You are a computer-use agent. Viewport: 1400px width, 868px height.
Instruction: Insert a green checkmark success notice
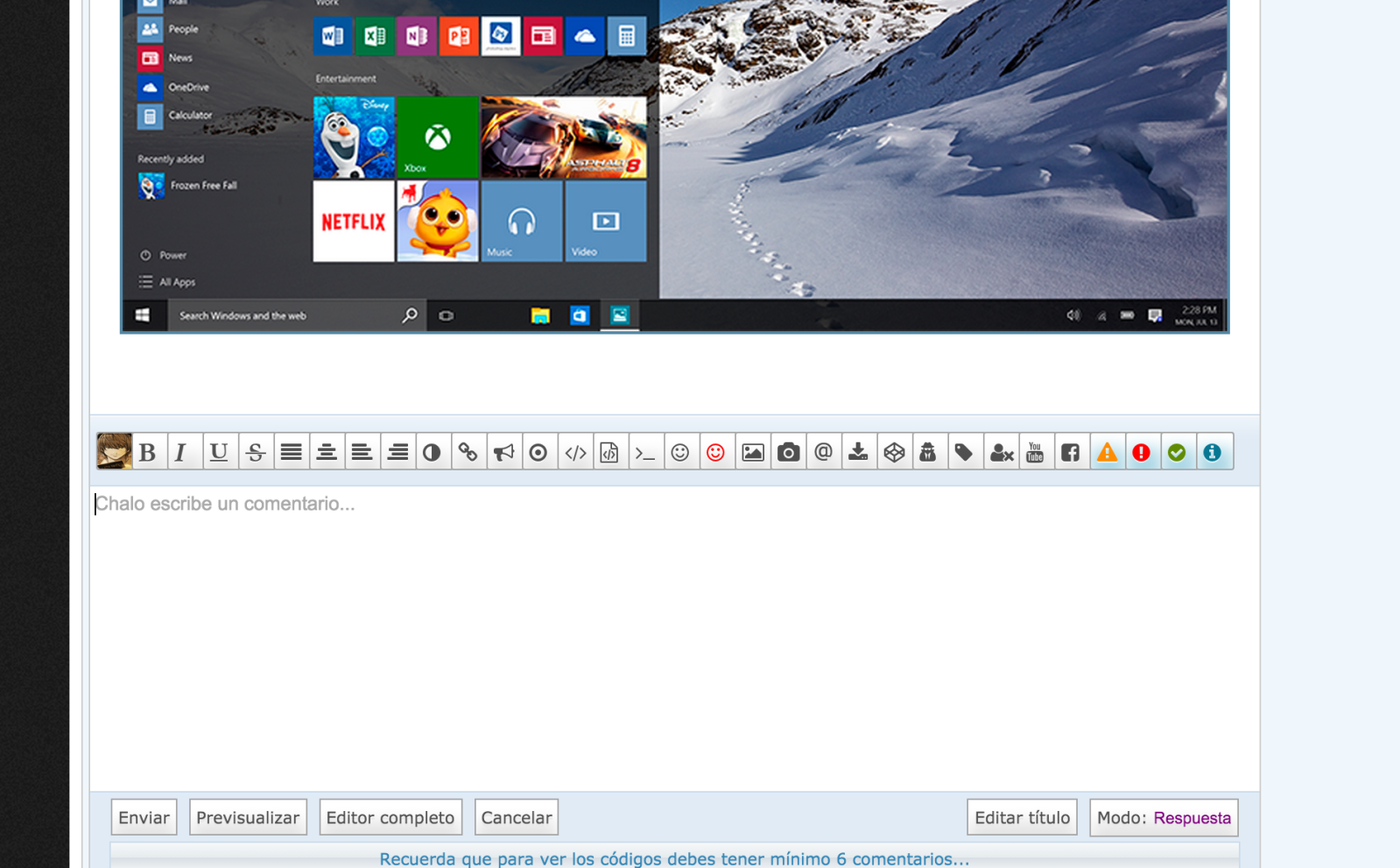pyautogui.click(x=1178, y=452)
